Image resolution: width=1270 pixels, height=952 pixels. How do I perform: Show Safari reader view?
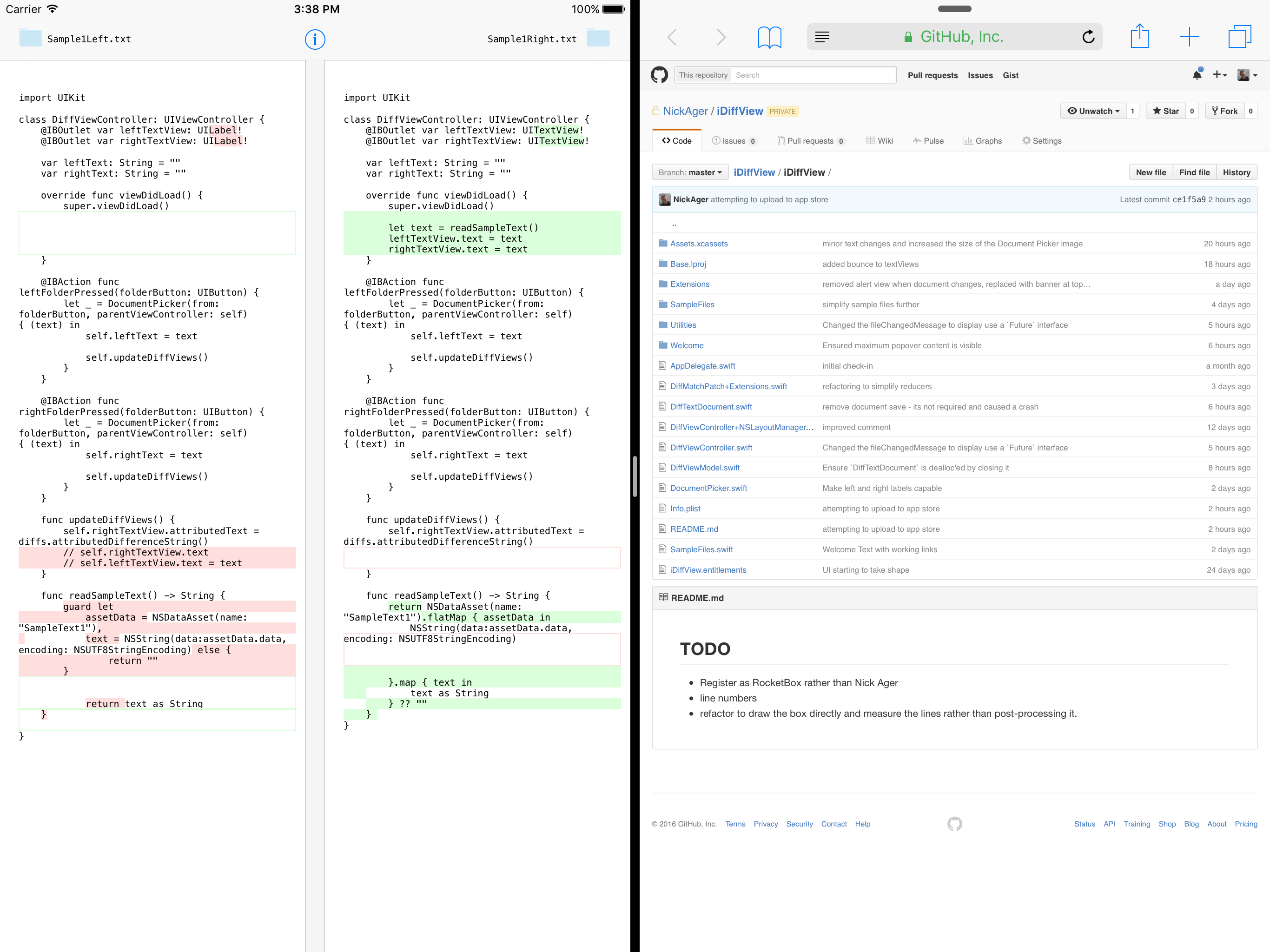point(822,37)
